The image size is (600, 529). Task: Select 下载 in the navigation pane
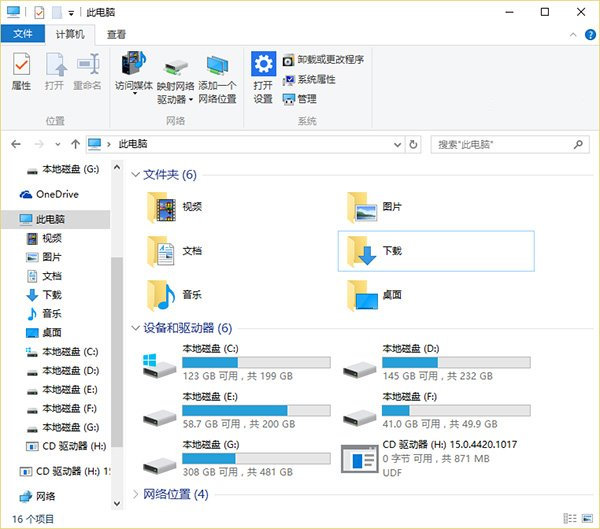pos(44,295)
